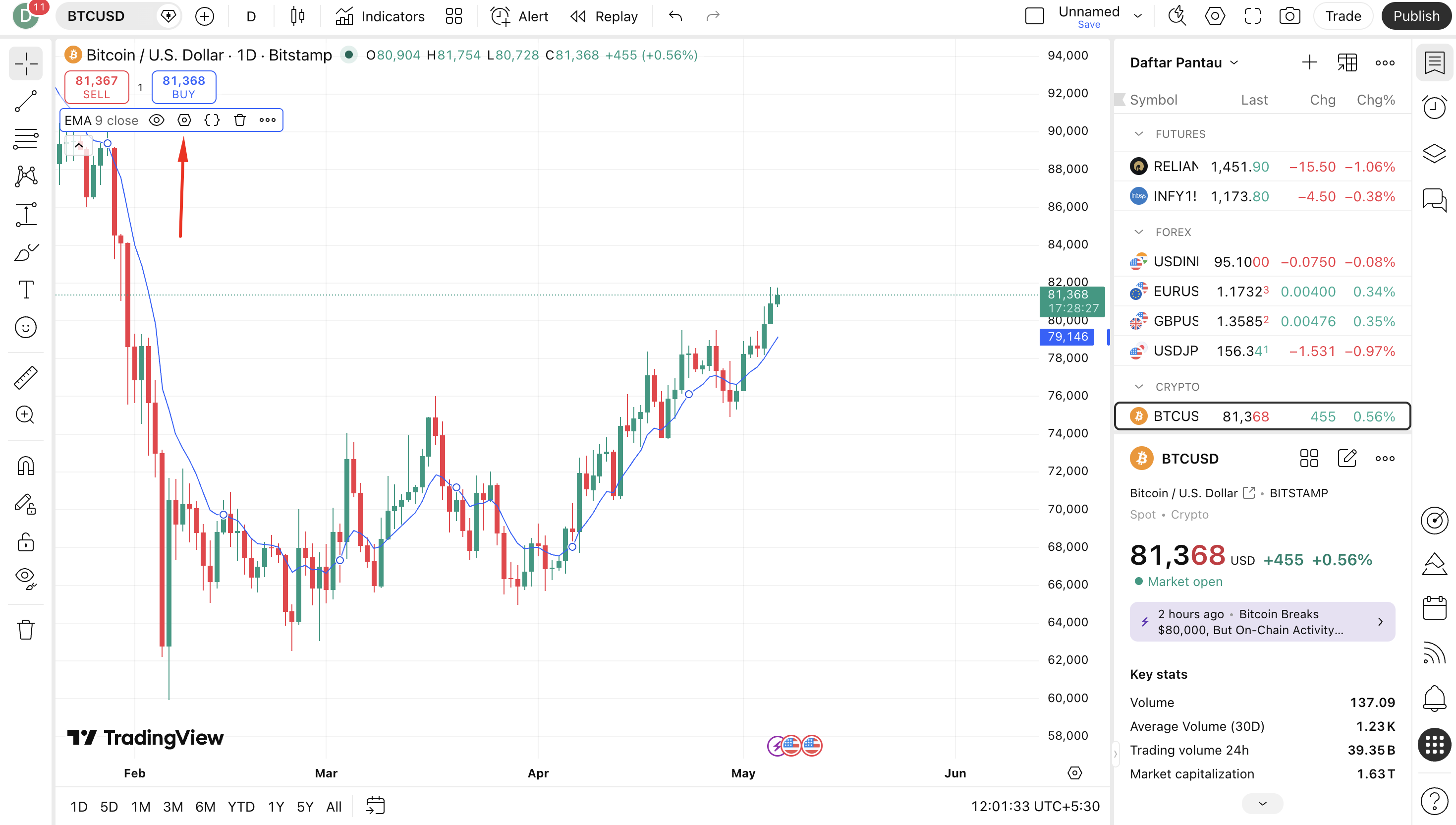Select the brush drawing tool

25,252
